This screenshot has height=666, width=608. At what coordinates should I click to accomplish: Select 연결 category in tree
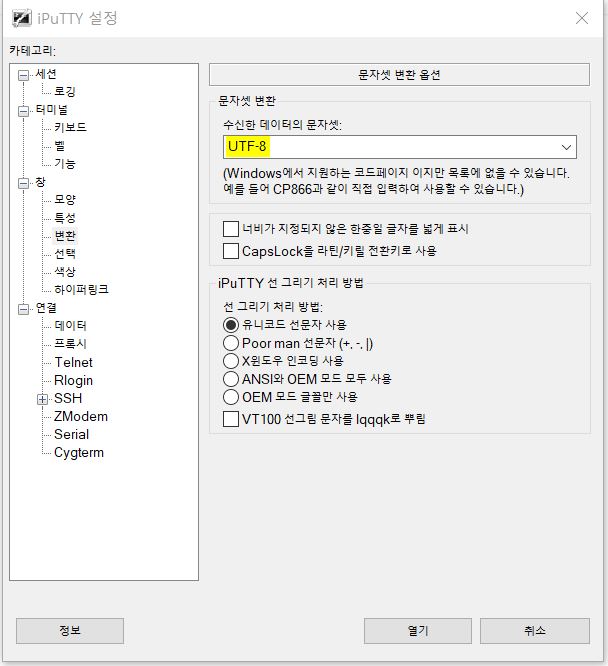(46, 308)
